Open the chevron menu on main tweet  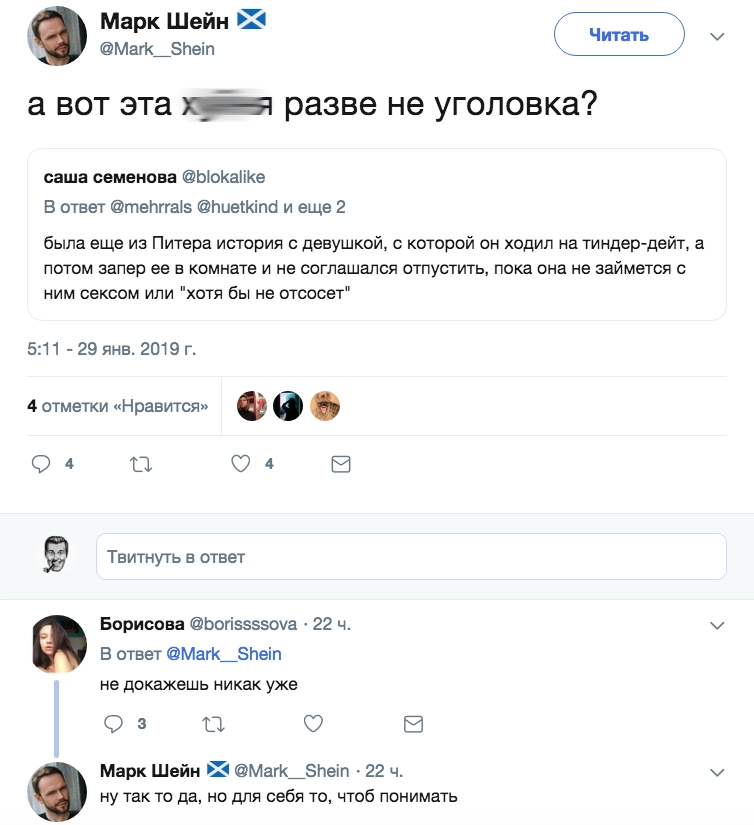pos(716,36)
